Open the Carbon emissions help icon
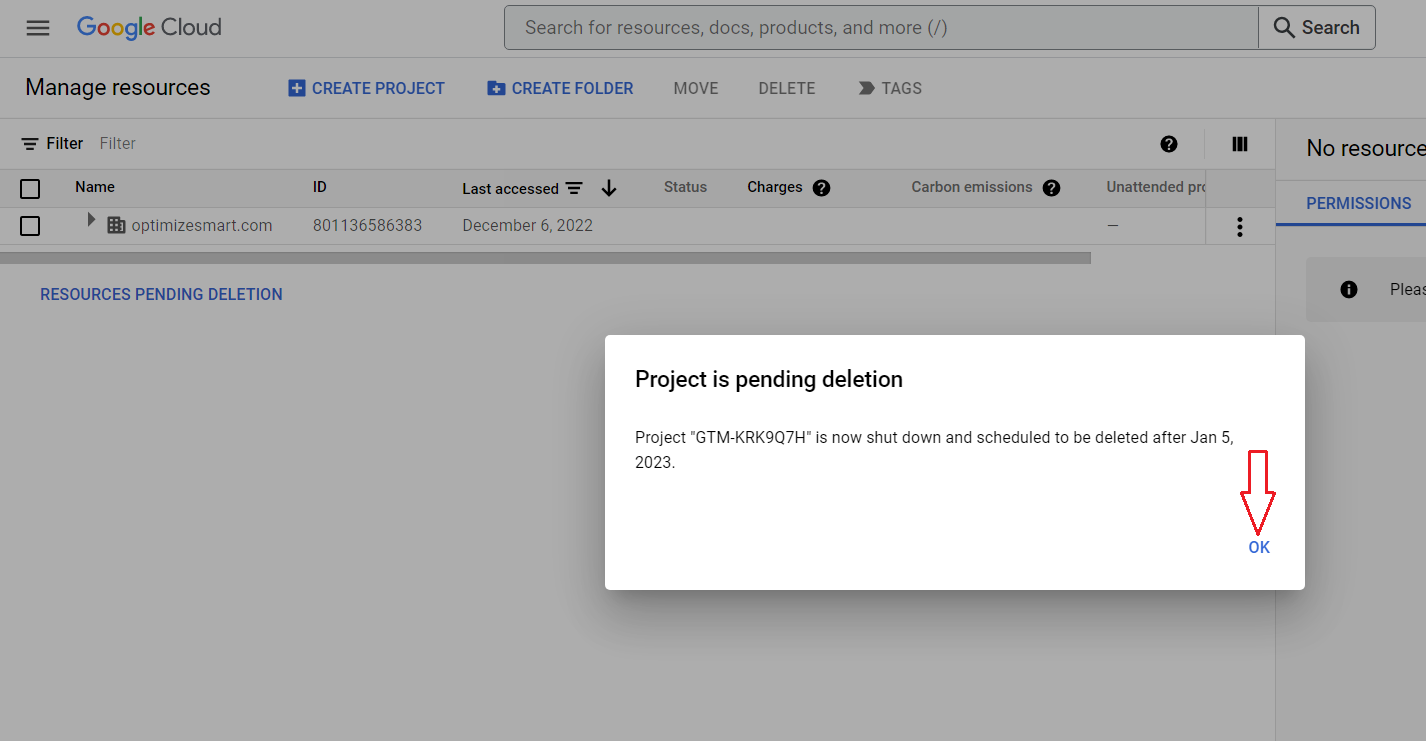Image resolution: width=1426 pixels, height=741 pixels. (x=1051, y=188)
